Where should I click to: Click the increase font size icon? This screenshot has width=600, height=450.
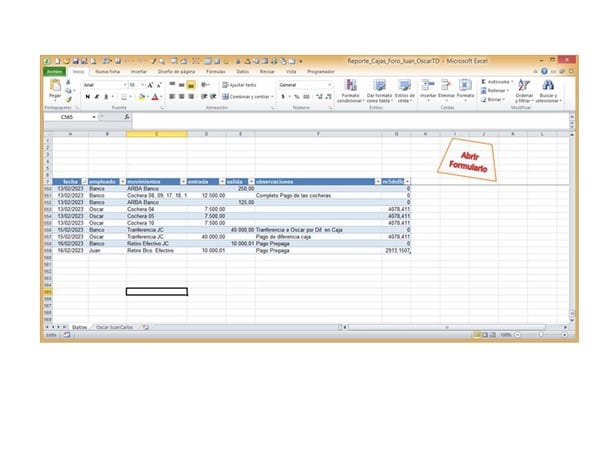pos(150,85)
